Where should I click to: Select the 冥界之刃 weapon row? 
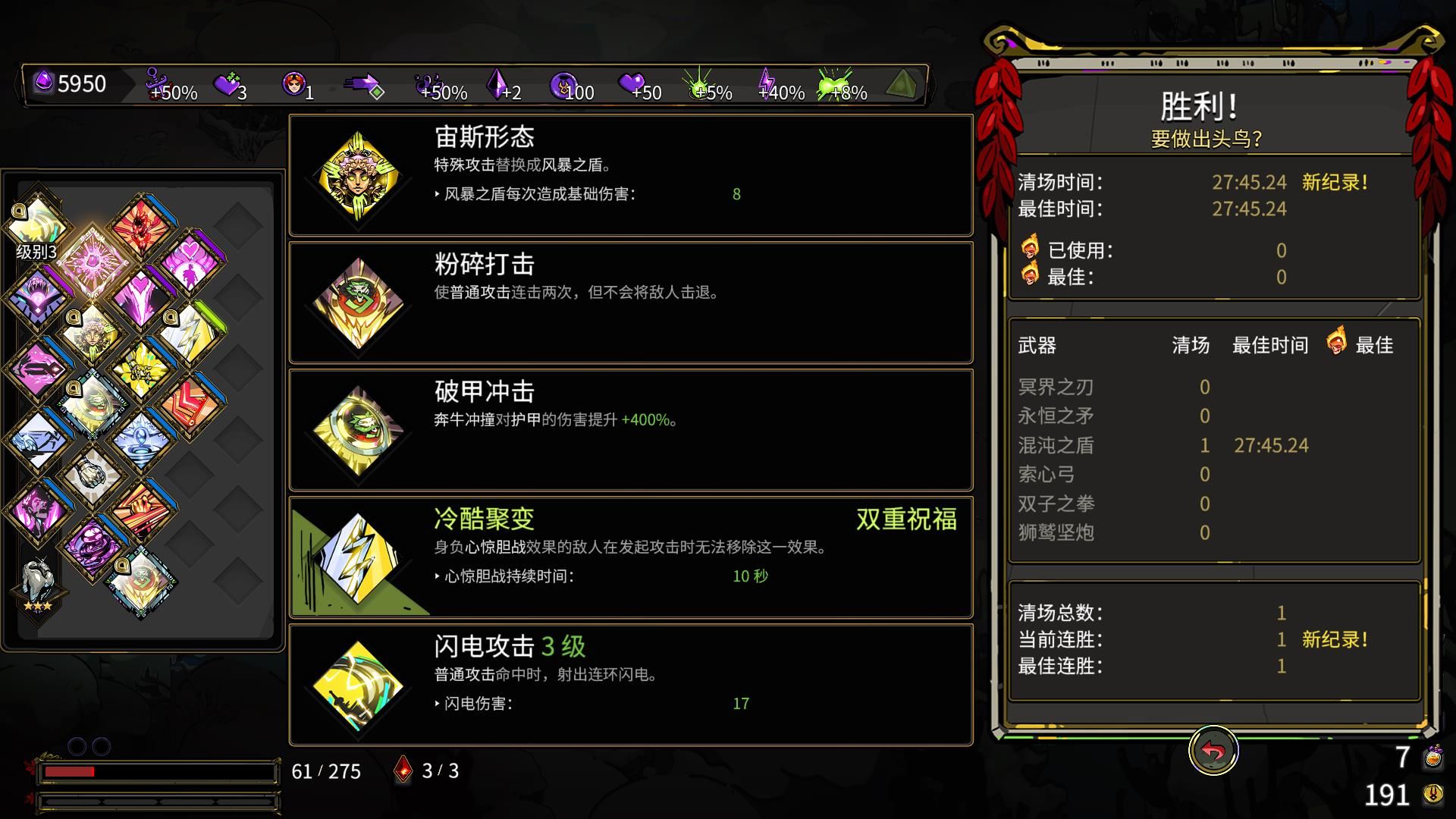tap(1213, 387)
